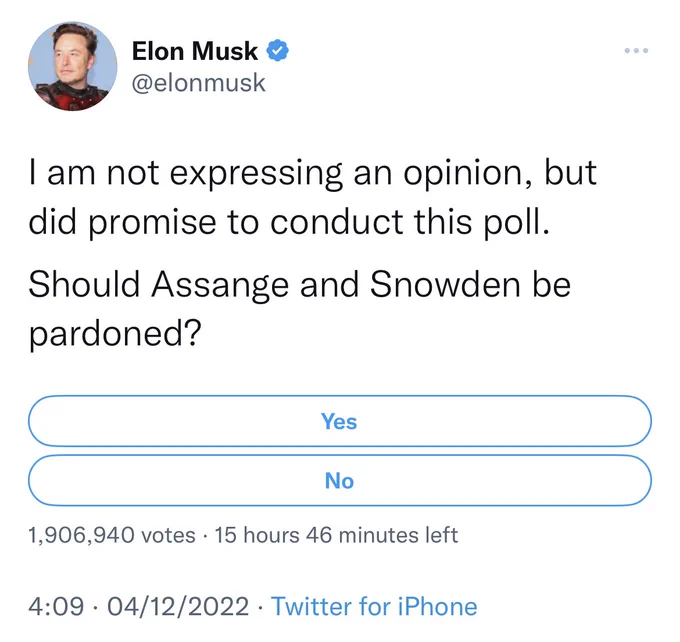Click the 15 hours 46 minutes left label
The width and height of the screenshot is (680, 642).
point(336,535)
